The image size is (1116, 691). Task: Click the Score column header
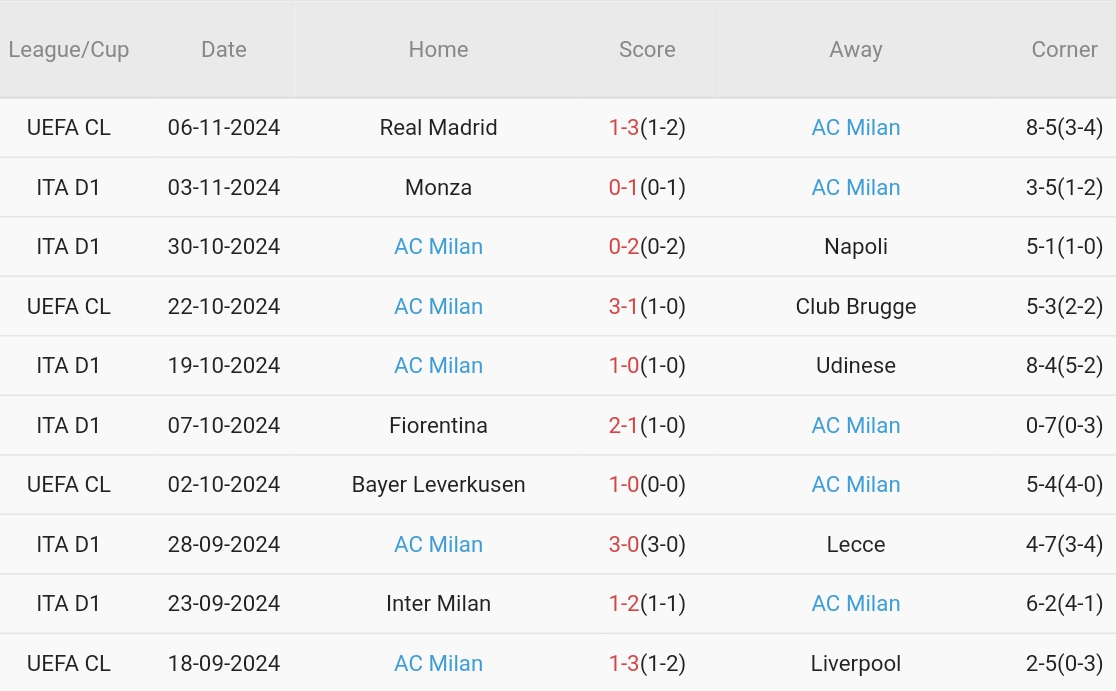coord(647,49)
